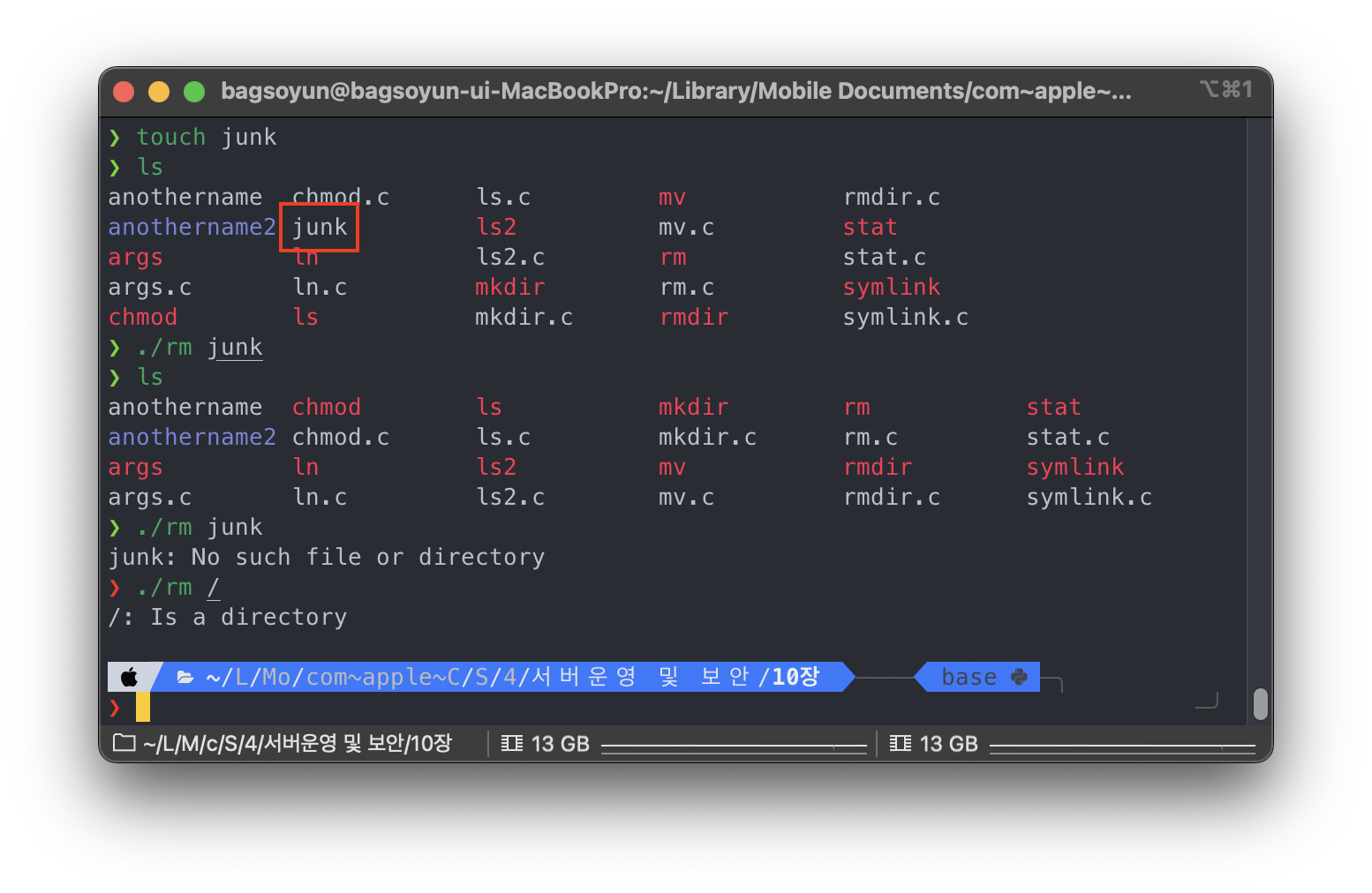Click the ⌥⌘1 shortcut label in title bar
This screenshot has width=1372, height=893.
[1226, 89]
